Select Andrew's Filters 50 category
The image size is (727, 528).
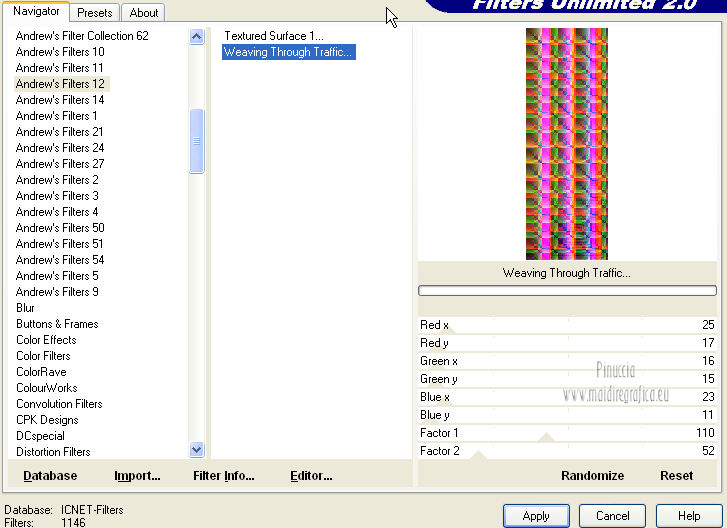click(x=60, y=228)
